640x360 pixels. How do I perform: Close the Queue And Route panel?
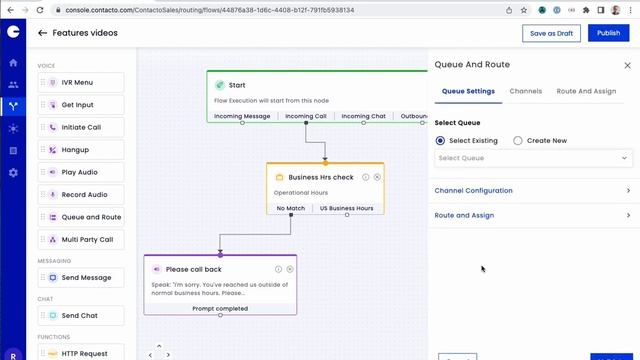click(627, 65)
